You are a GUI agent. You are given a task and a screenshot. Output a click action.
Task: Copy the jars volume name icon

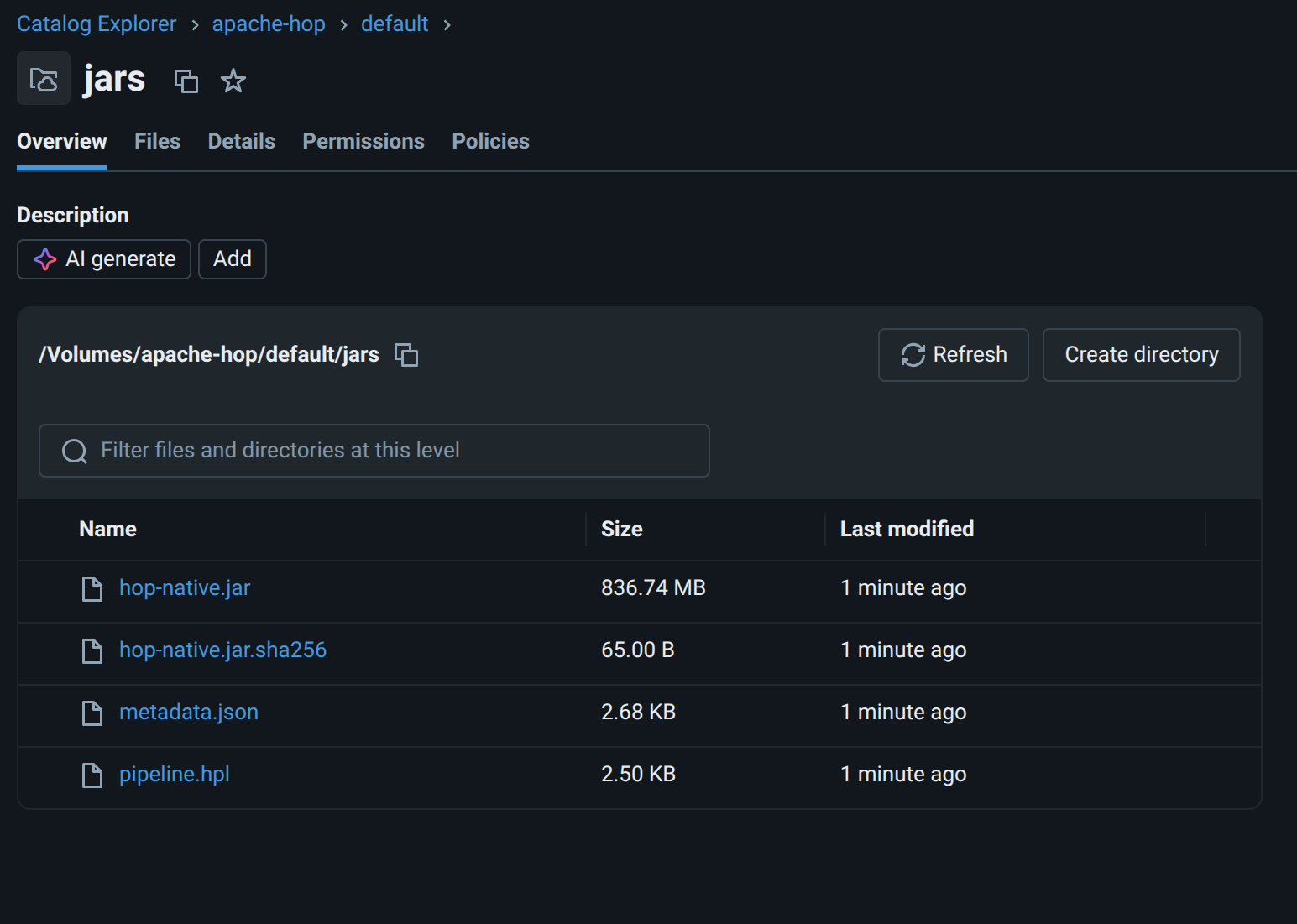[x=186, y=81]
